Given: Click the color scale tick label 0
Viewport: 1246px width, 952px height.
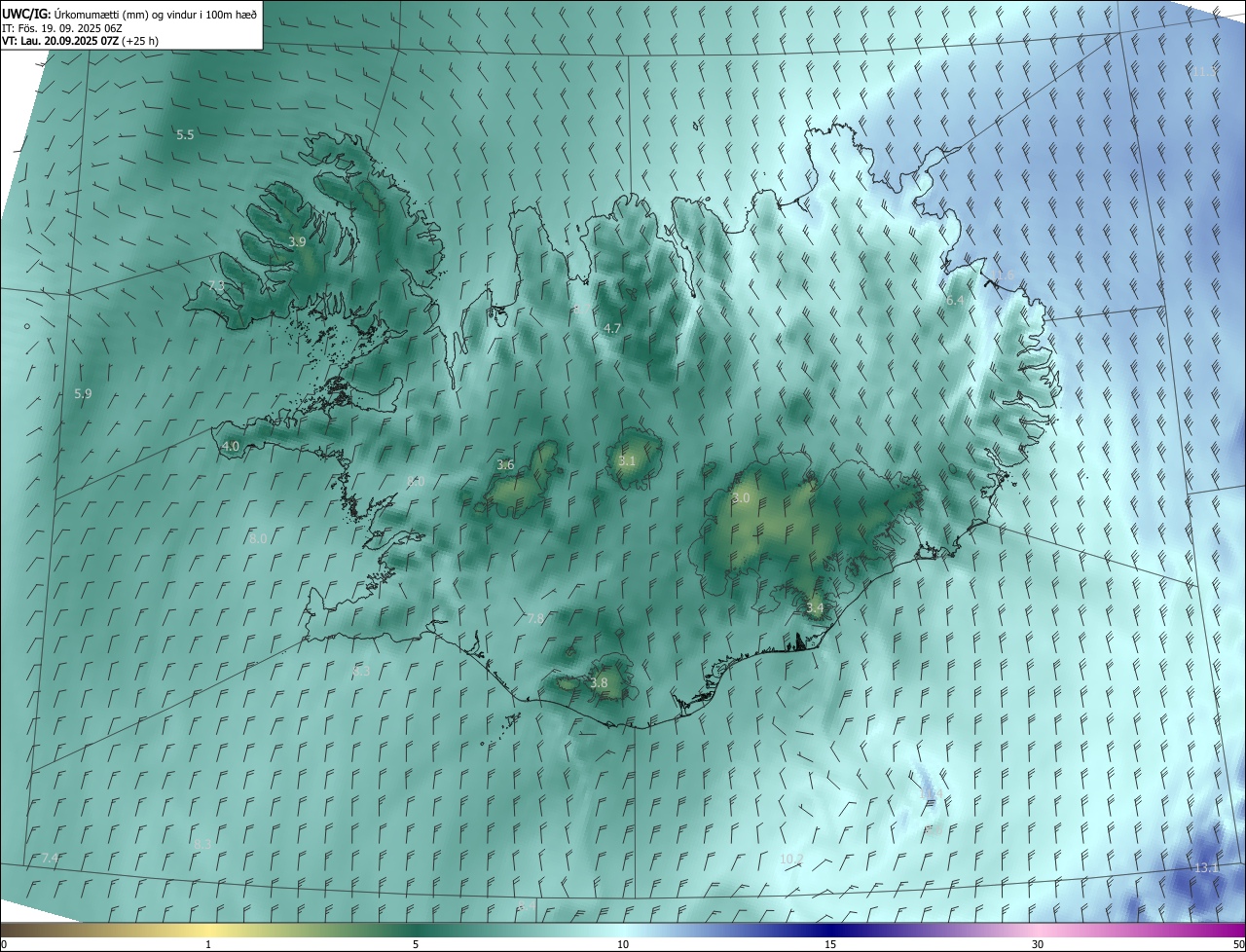Looking at the screenshot, I should coord(3,945).
